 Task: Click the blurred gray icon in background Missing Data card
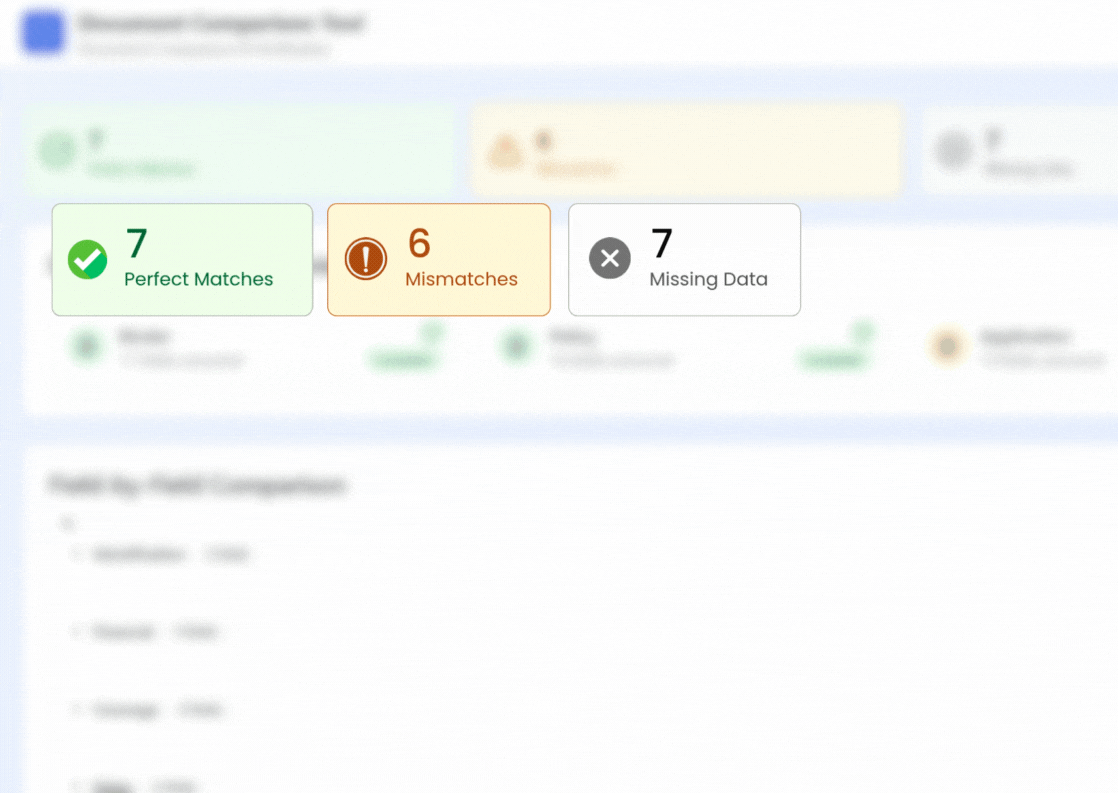(x=953, y=152)
